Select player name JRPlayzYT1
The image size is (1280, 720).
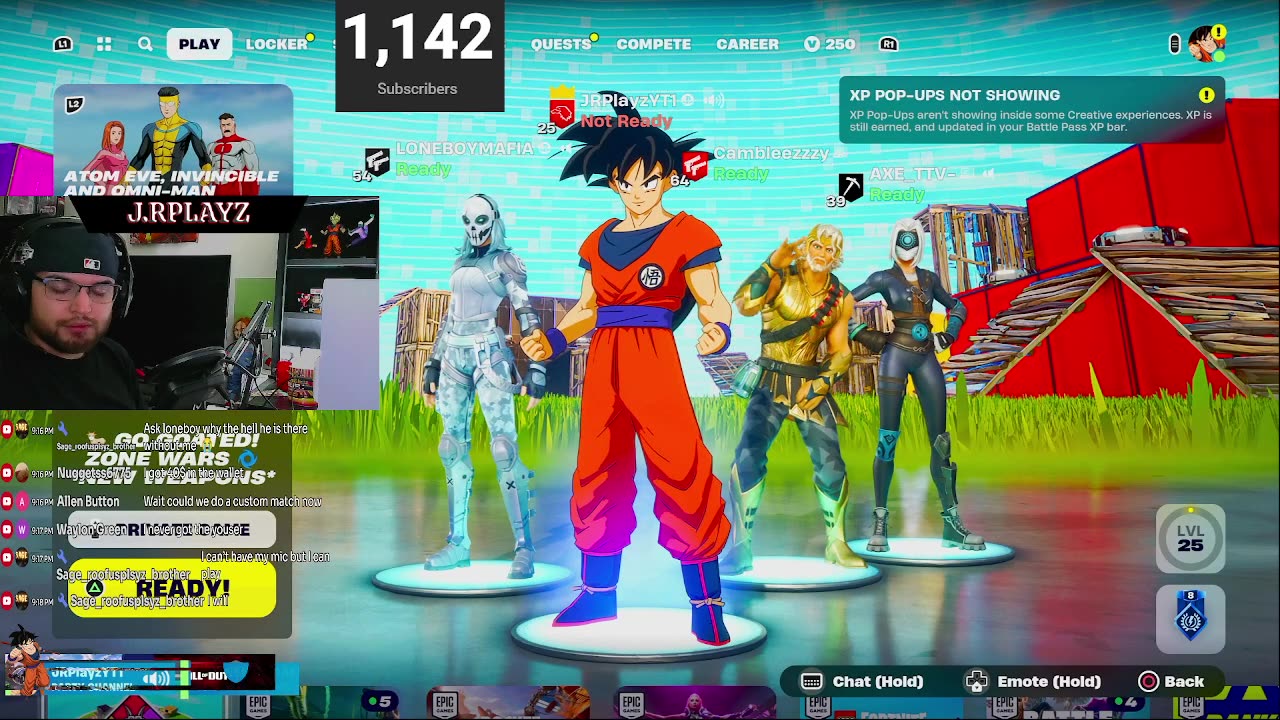point(629,100)
